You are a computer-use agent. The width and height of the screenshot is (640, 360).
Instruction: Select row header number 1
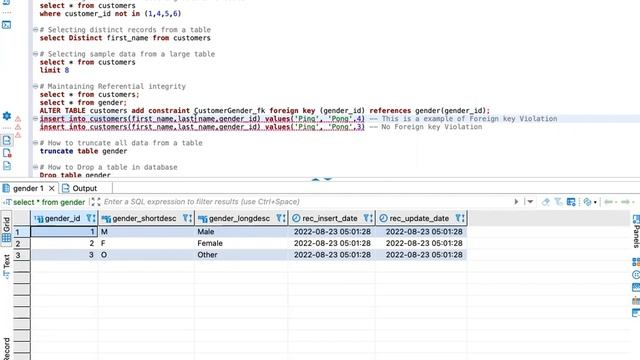[22, 232]
